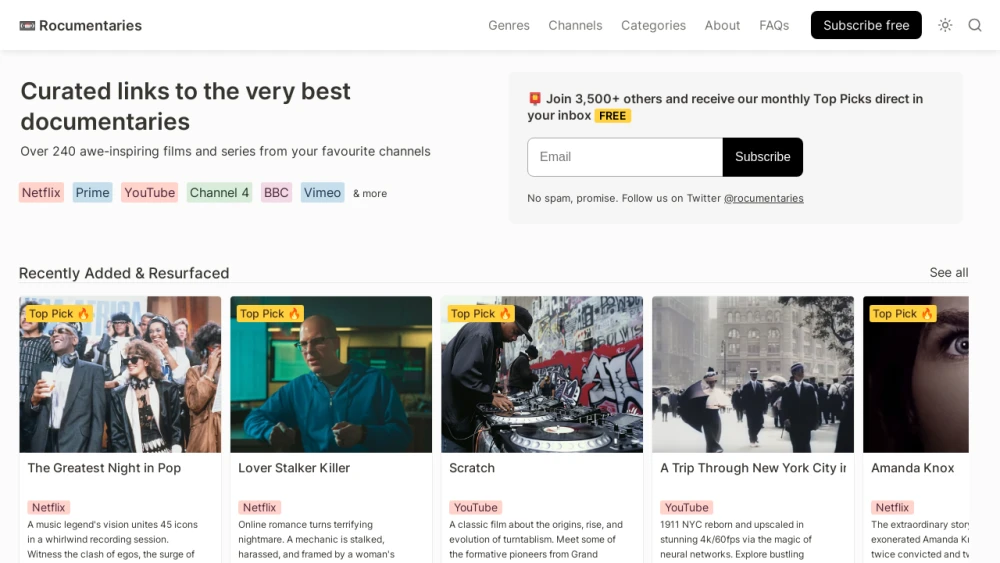Click the red mailbox emoji icon
This screenshot has height=563, width=1000.
point(534,98)
